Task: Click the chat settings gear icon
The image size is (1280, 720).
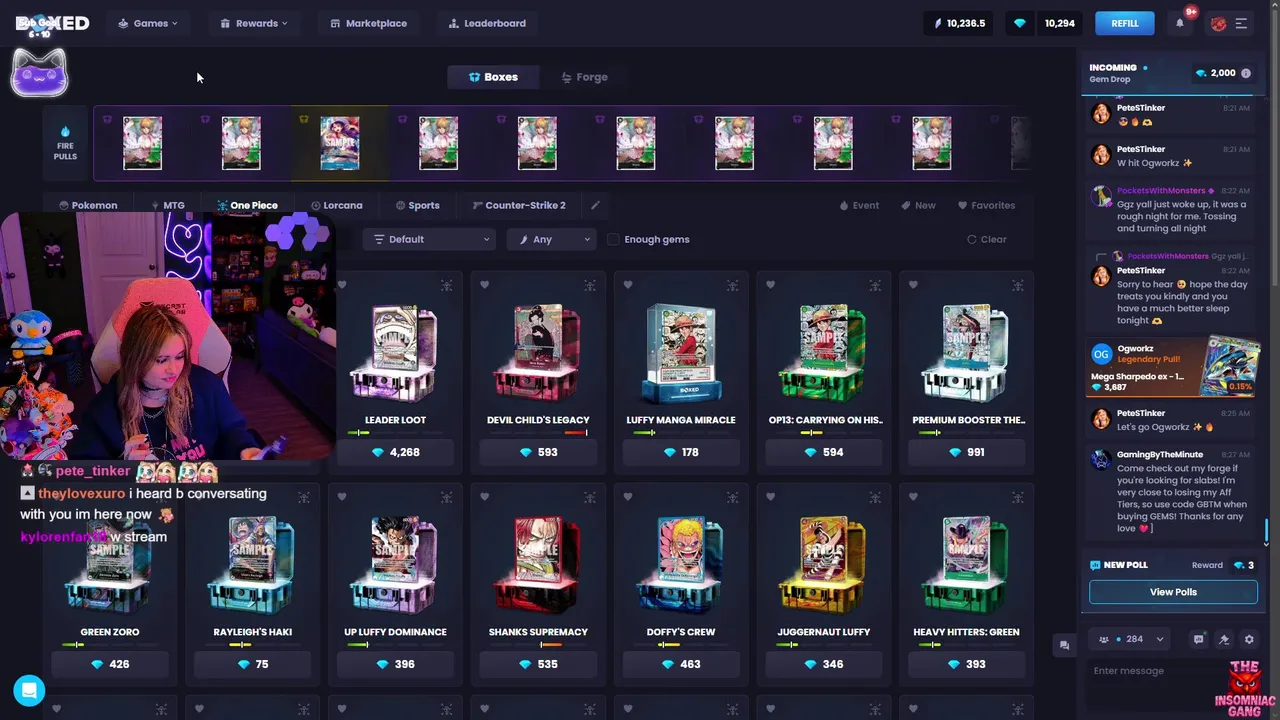Action: 1249,639
